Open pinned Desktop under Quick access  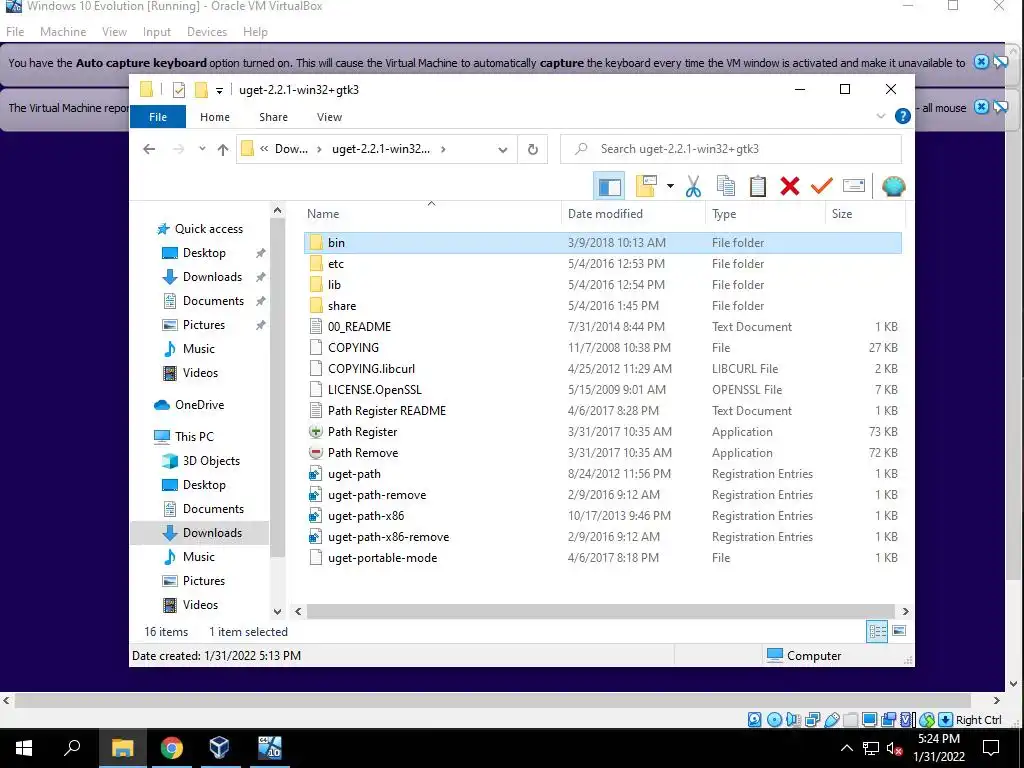click(193, 253)
